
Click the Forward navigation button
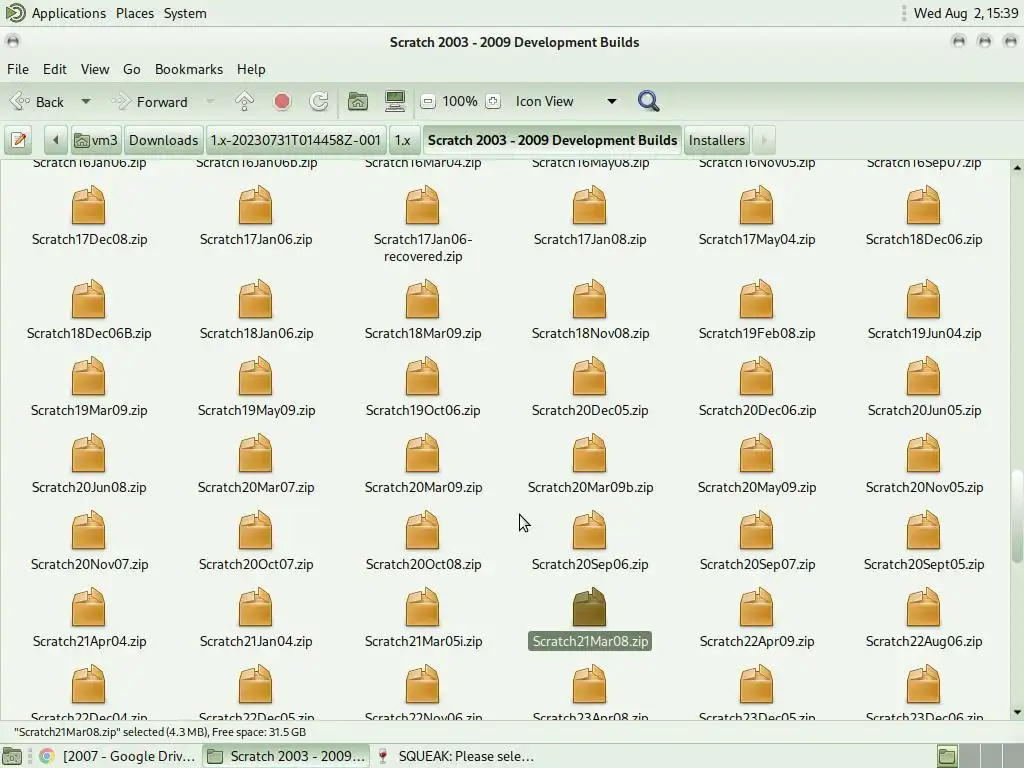150,102
